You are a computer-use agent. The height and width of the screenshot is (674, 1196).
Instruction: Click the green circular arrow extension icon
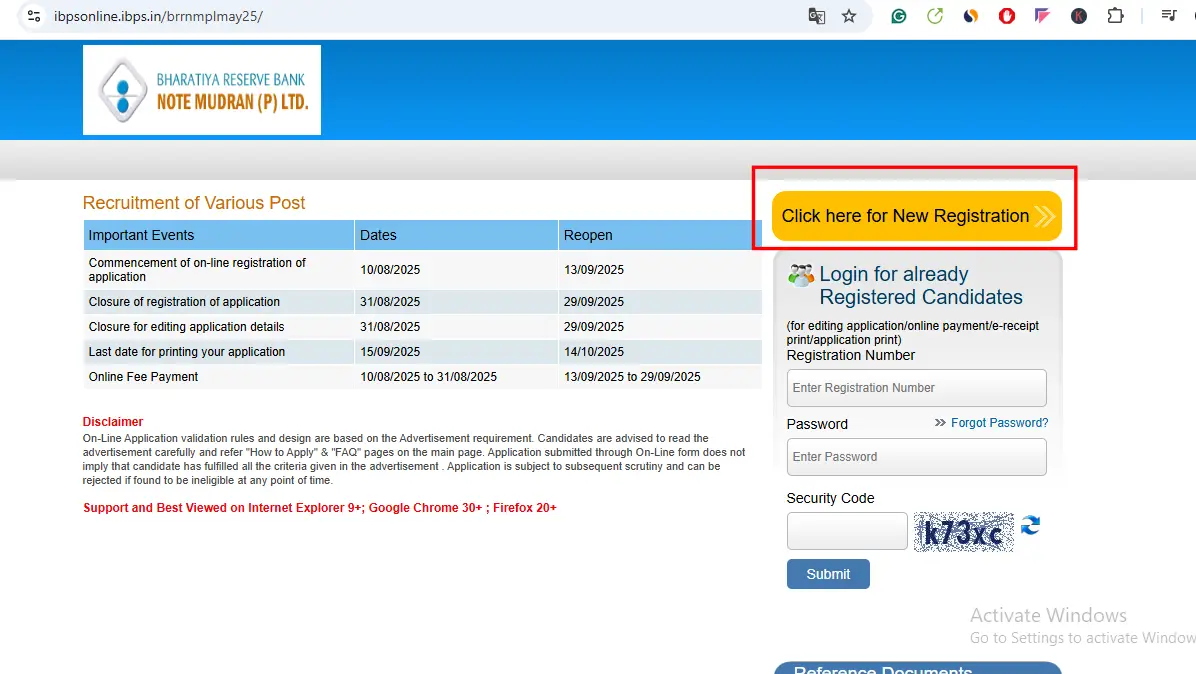pyautogui.click(x=935, y=16)
